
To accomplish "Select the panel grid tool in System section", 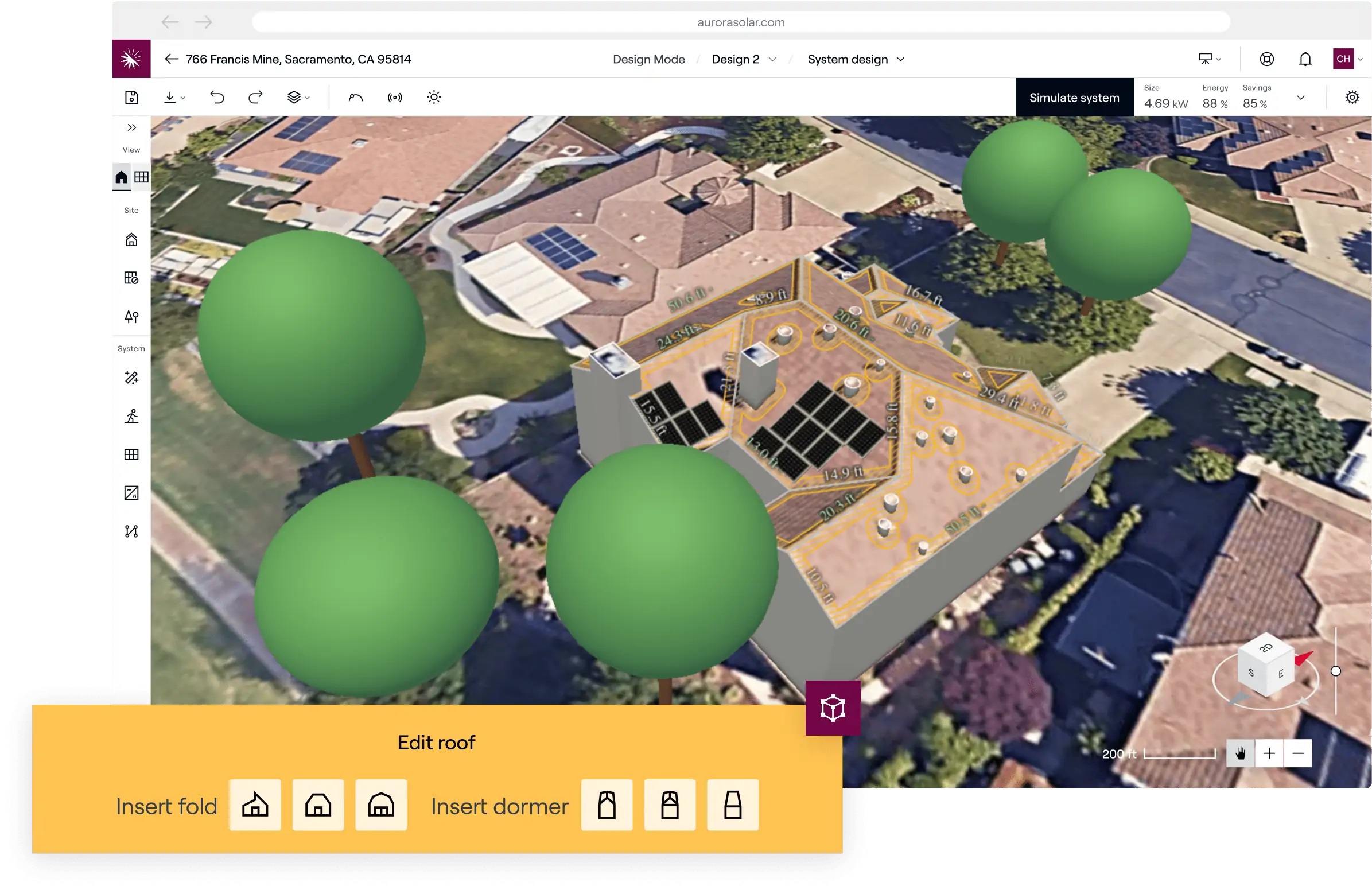I will point(131,455).
